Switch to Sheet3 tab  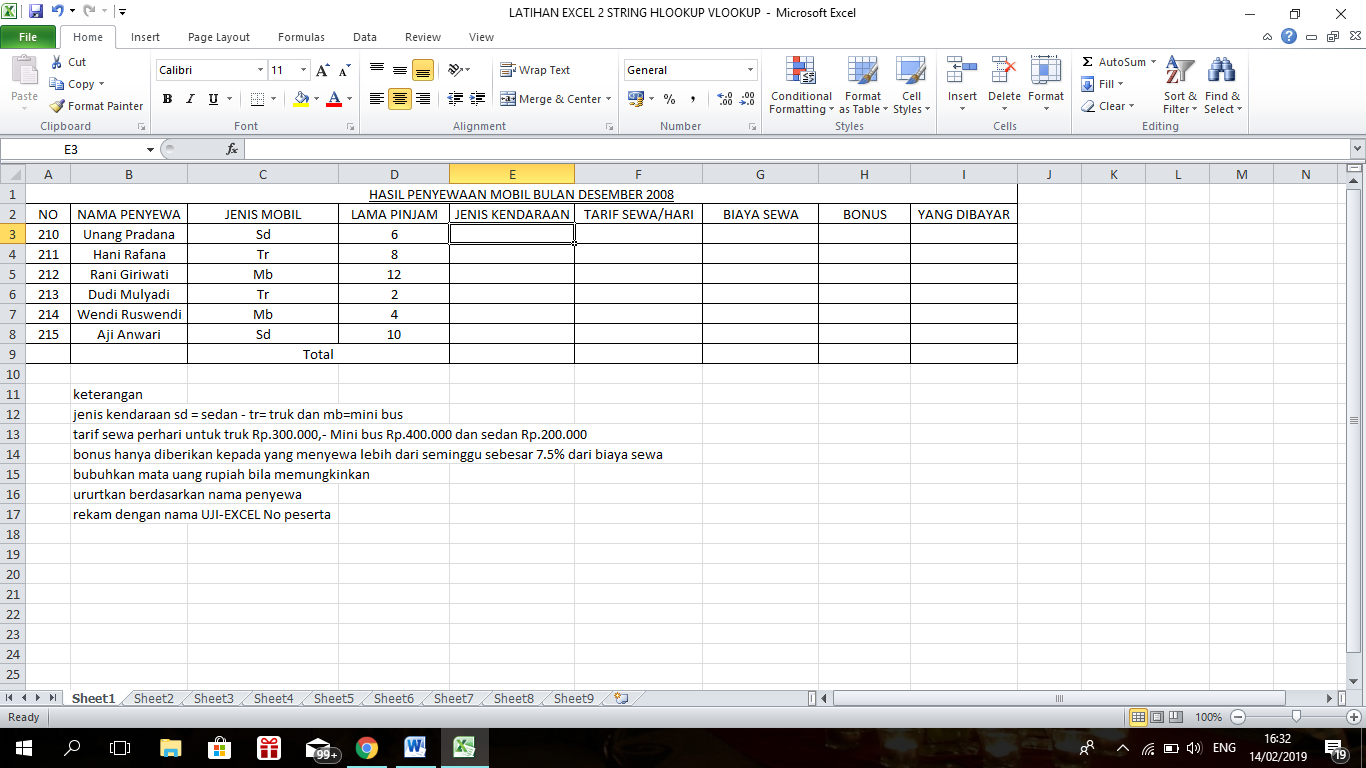pos(212,698)
